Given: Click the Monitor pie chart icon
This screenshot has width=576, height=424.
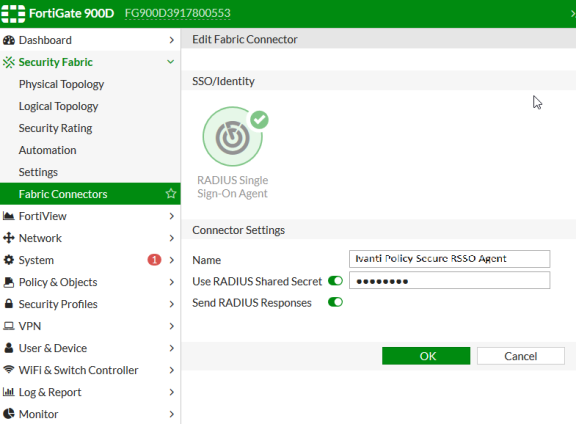Looking at the screenshot, I should click(x=9, y=414).
